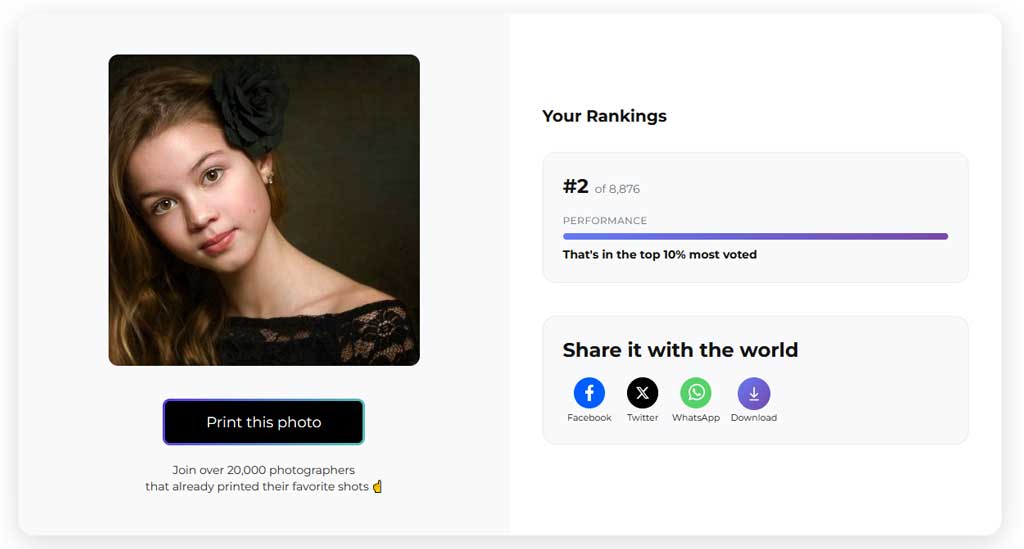Image resolution: width=1024 pixels, height=549 pixels.
Task: Share via the green WhatsApp icon
Action: click(x=695, y=393)
